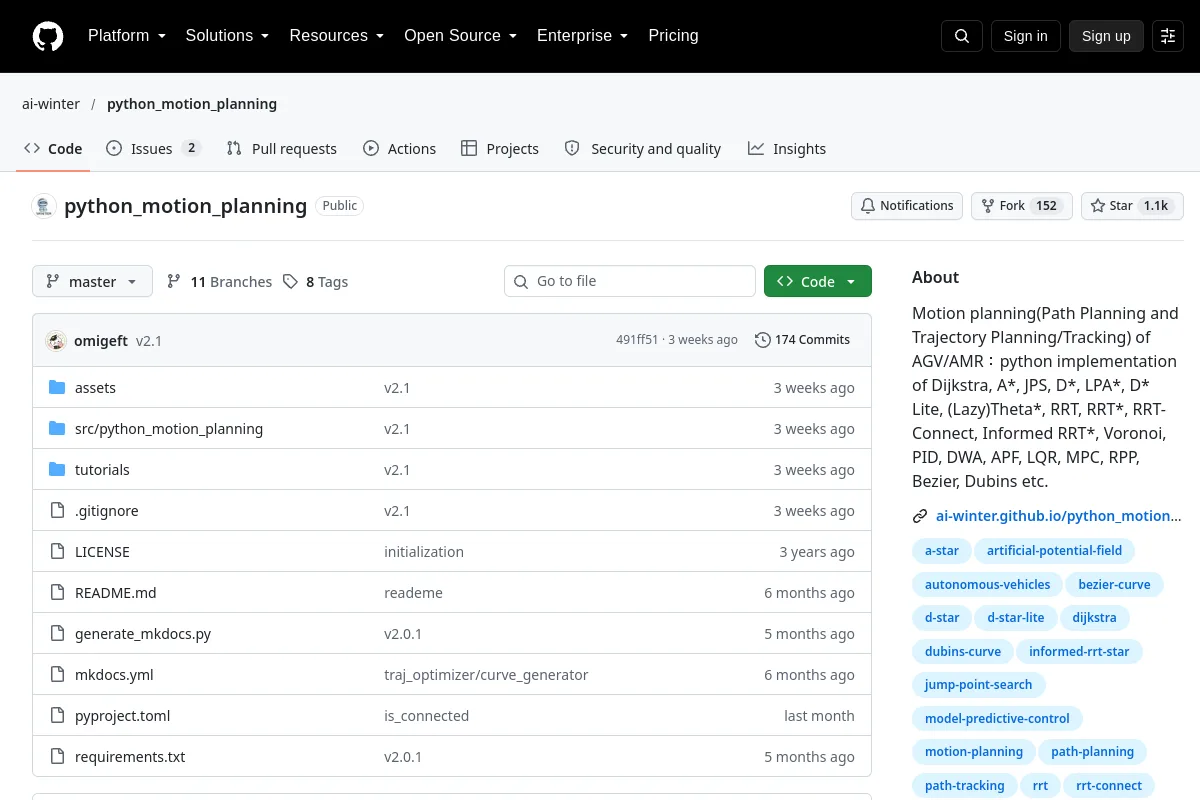The image size is (1200, 800).
Task: Open commit hash 491ff51
Action: click(x=637, y=340)
